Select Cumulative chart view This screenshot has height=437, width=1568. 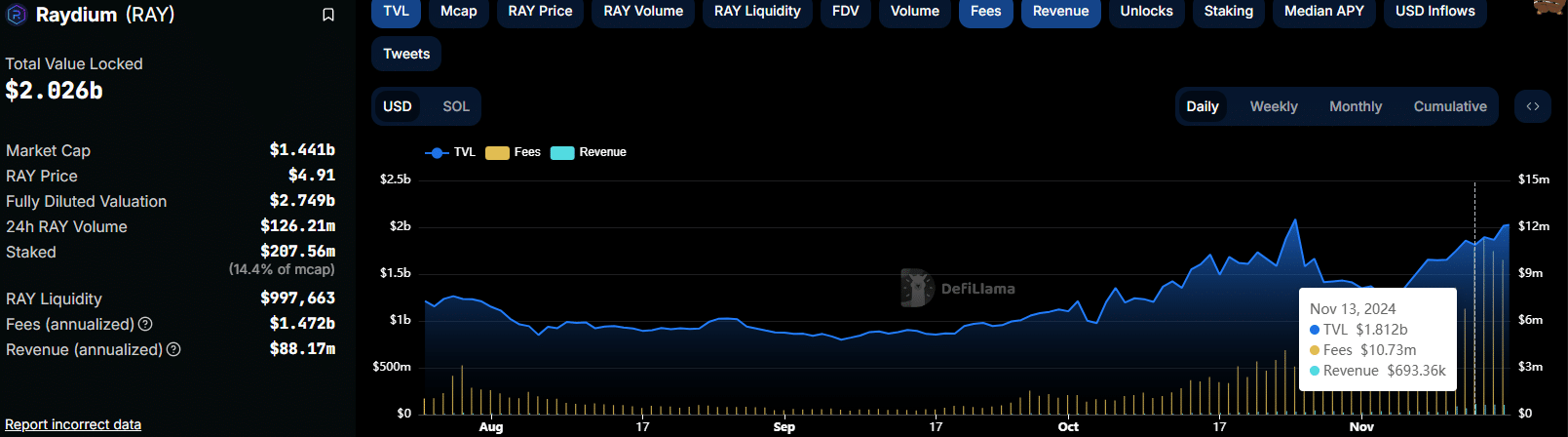1450,106
